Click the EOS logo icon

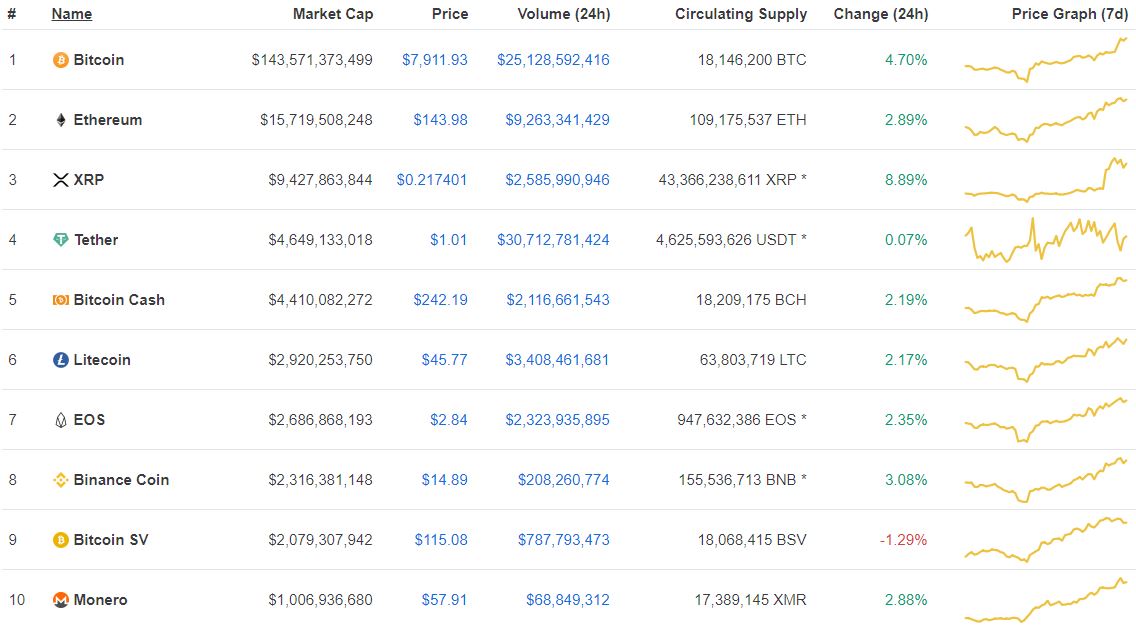tap(61, 420)
